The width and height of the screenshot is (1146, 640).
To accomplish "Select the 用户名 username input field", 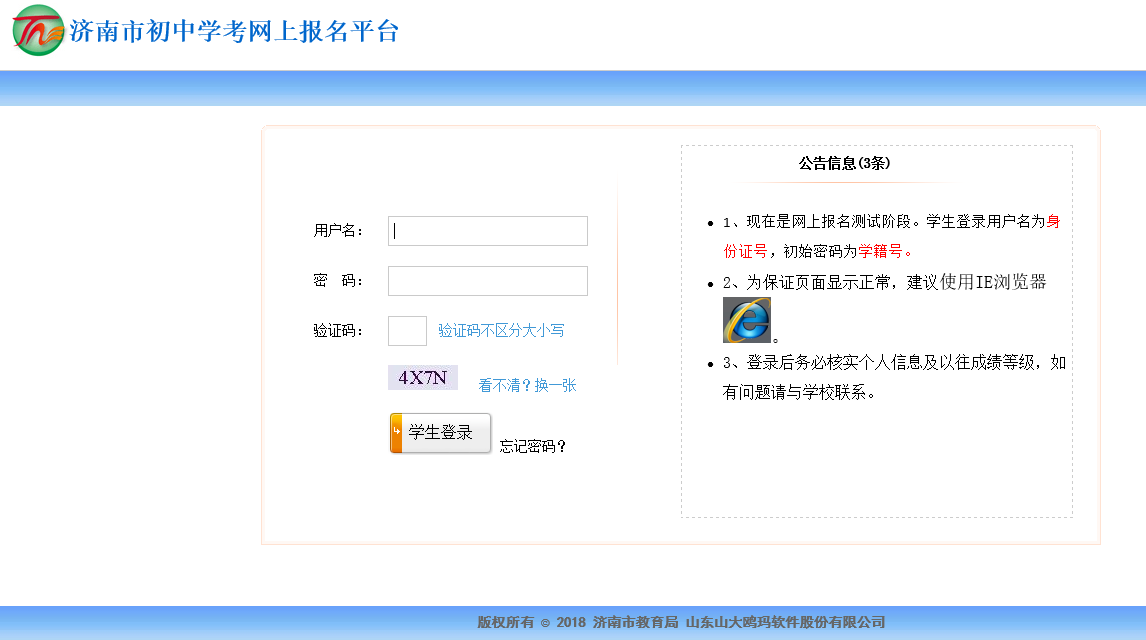I will pyautogui.click(x=487, y=231).
